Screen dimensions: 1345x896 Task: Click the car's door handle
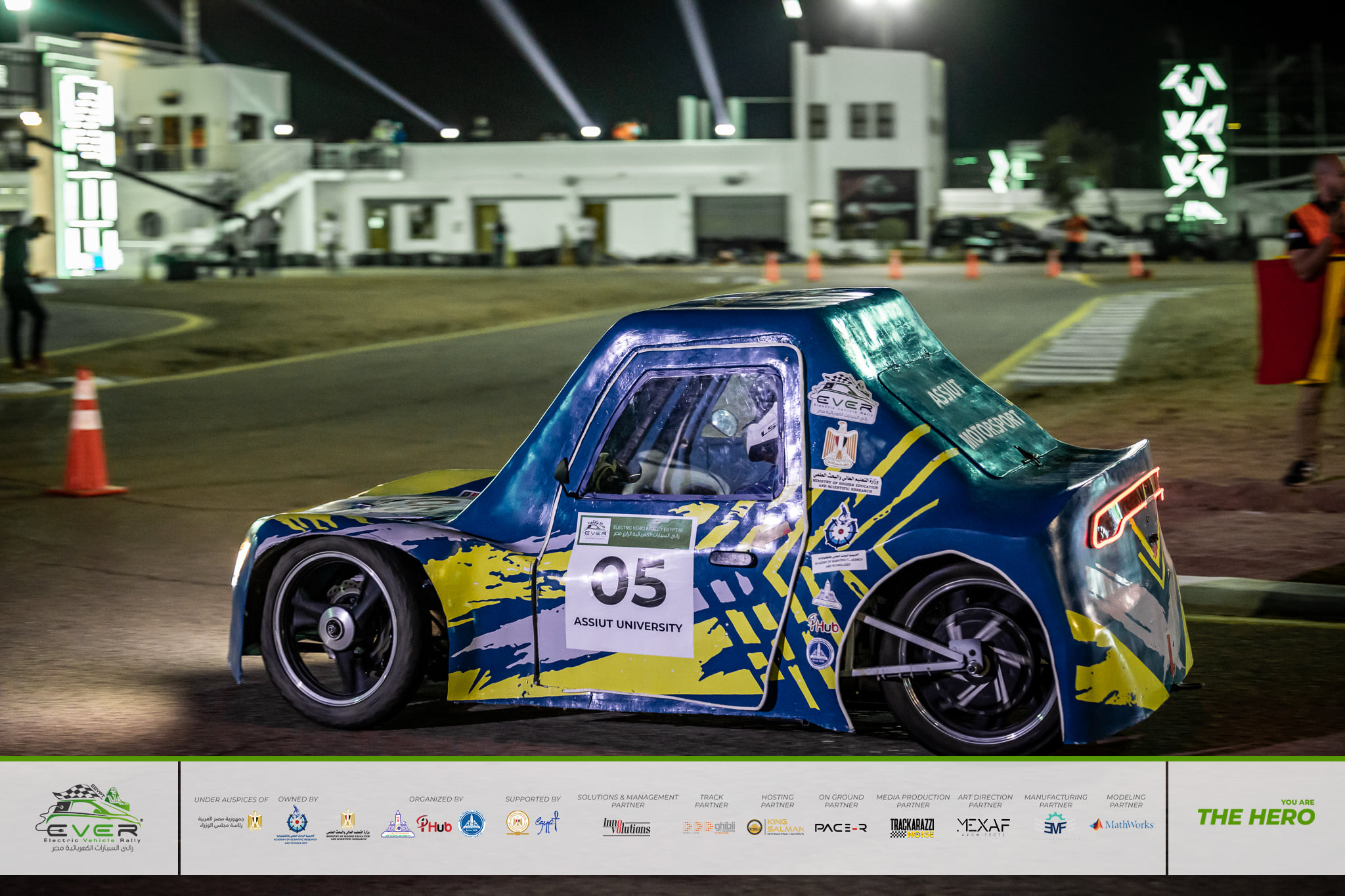pos(733,559)
